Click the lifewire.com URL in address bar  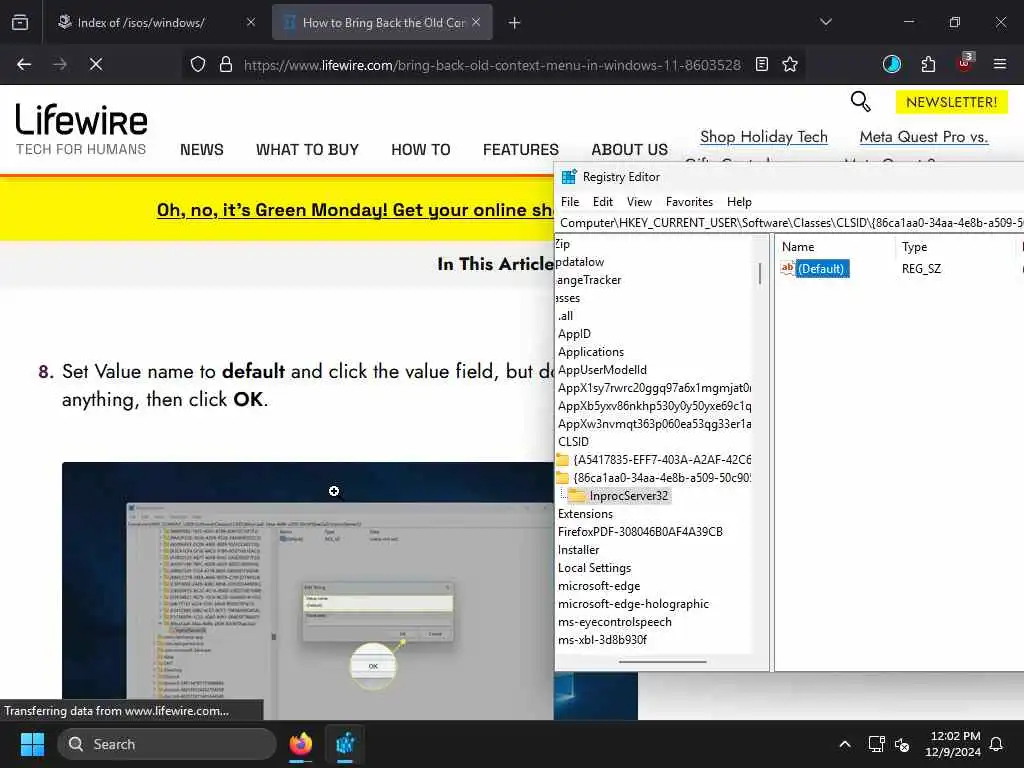point(492,65)
